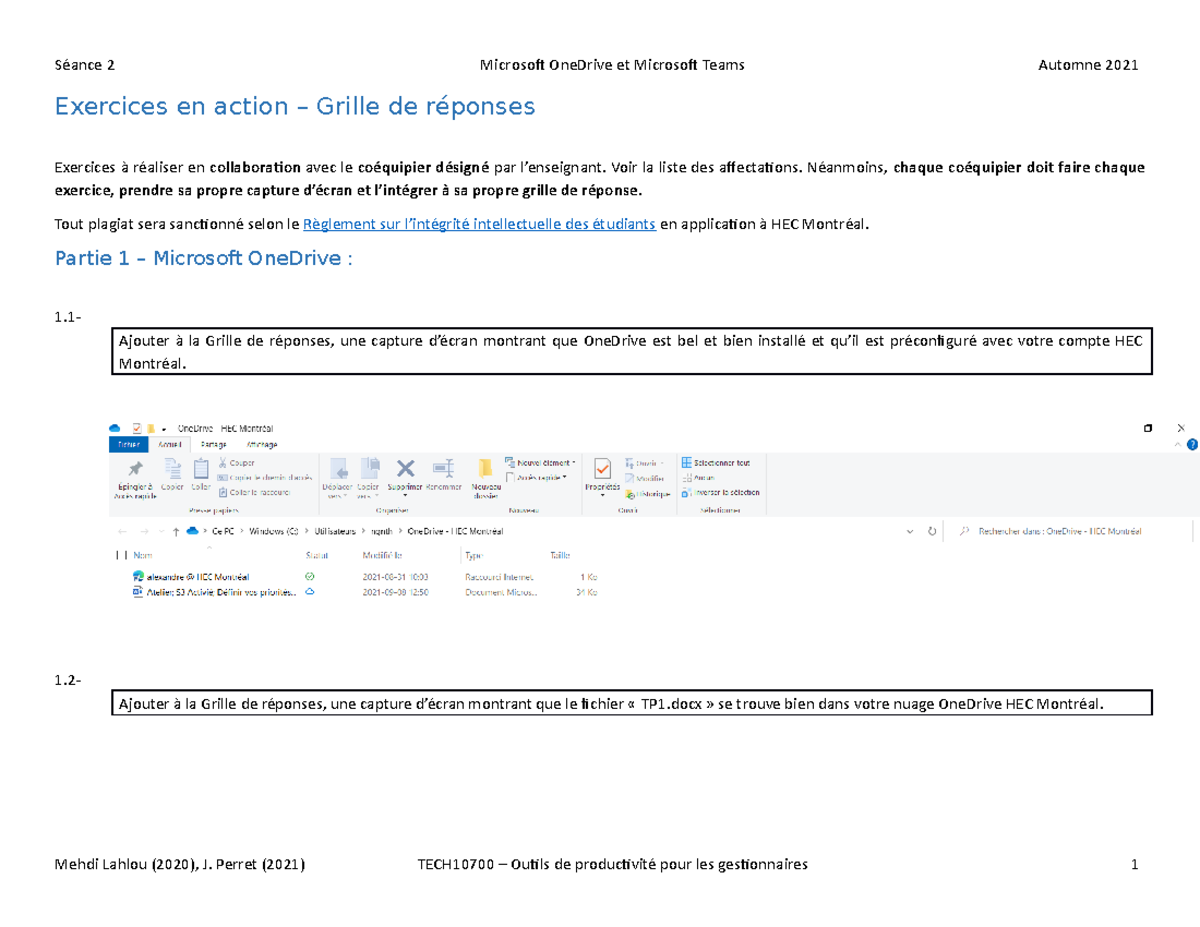Screen dimensions: 1200x927
Task: Click the Sélectionner tout button
Action: click(x=721, y=463)
